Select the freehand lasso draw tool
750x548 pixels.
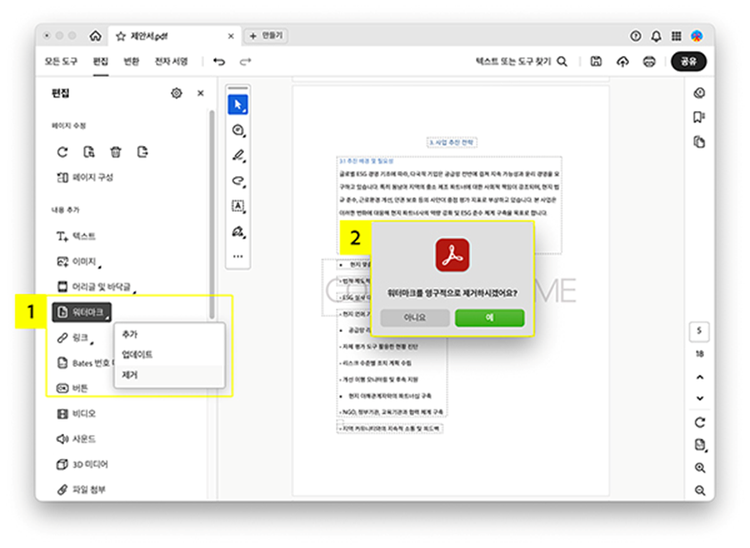point(238,181)
